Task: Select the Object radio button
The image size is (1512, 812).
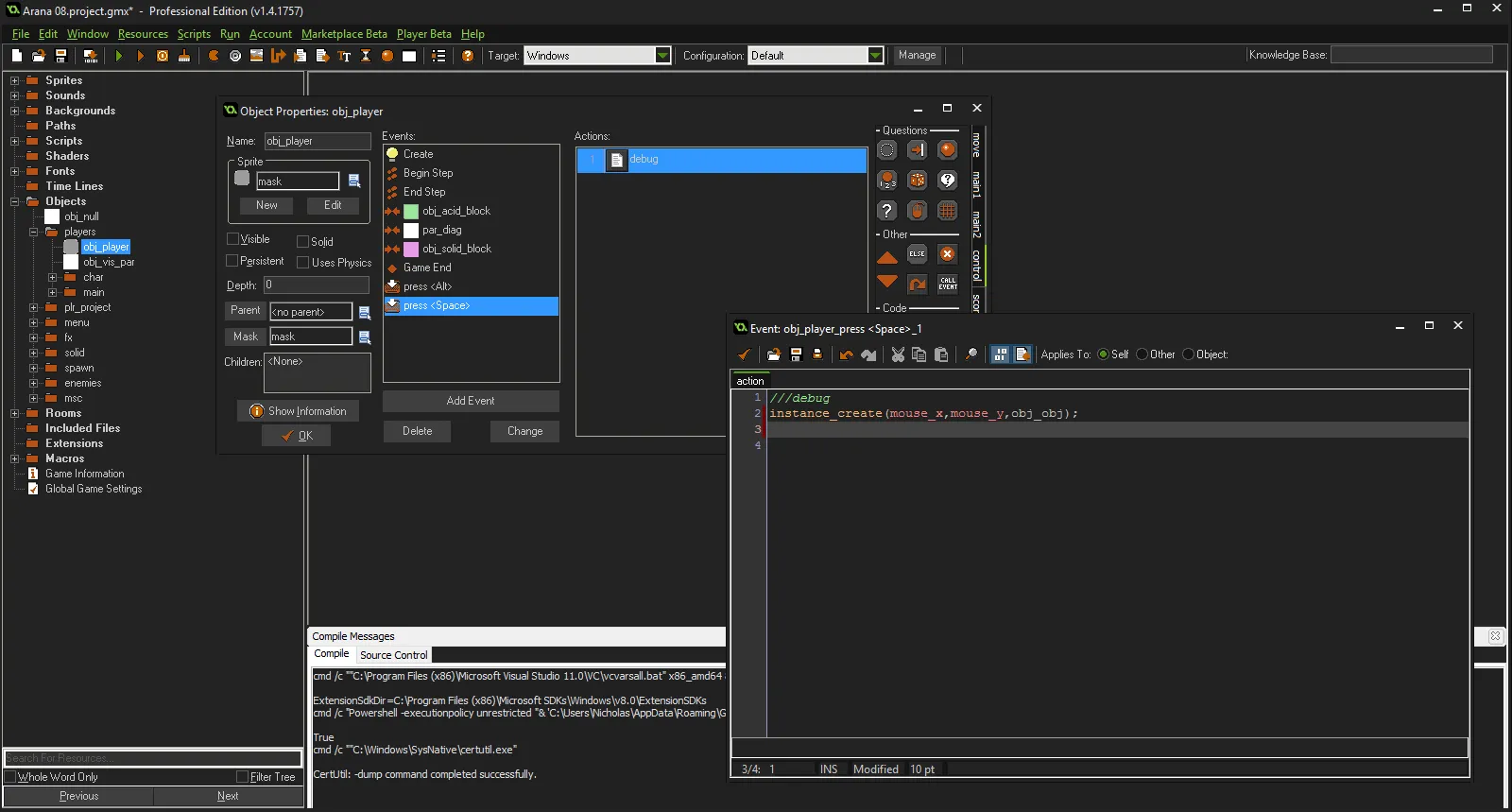Action: pos(1188,354)
